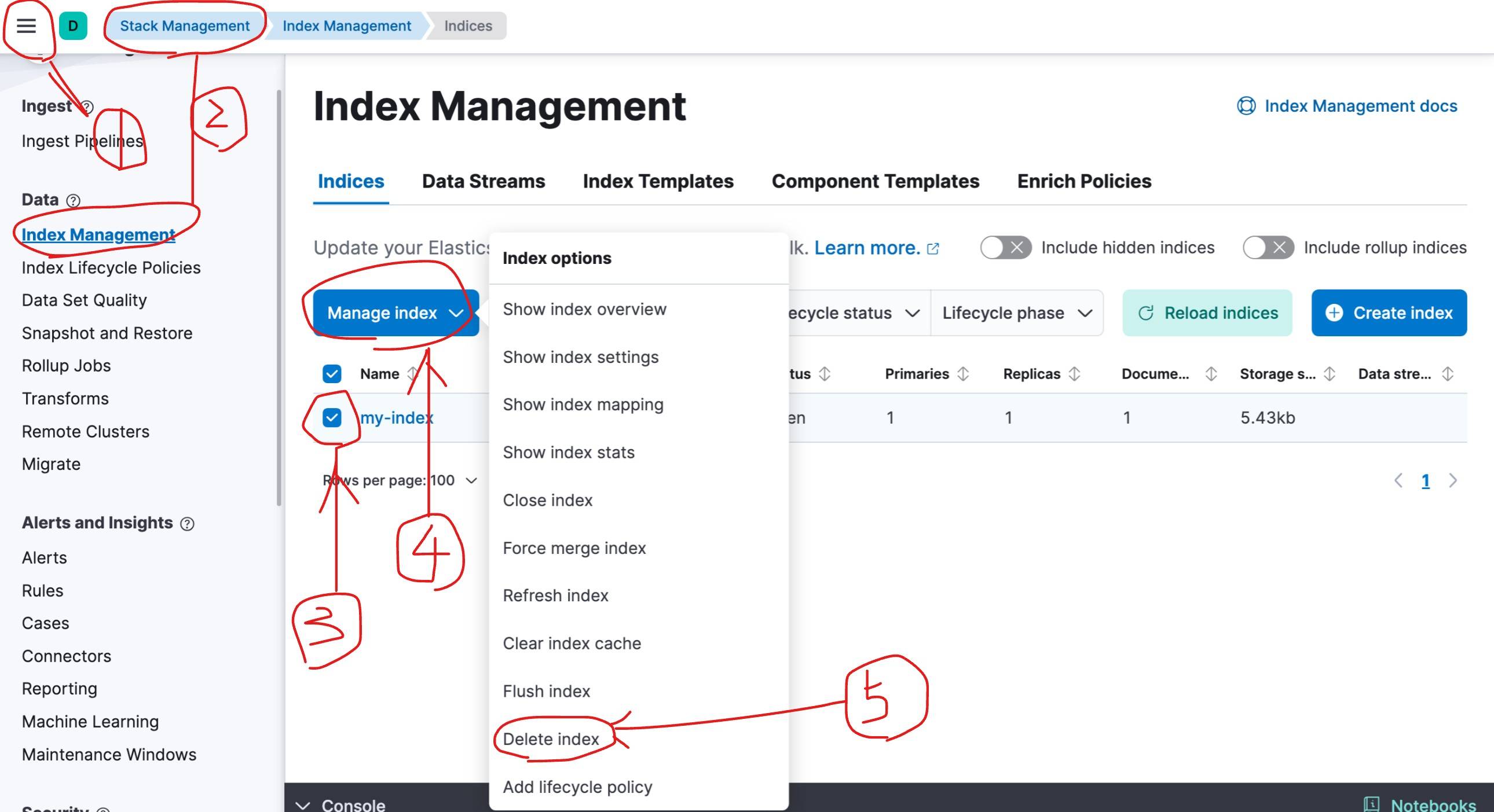Open Transforms in sidebar
The image size is (1494, 812).
pos(65,399)
